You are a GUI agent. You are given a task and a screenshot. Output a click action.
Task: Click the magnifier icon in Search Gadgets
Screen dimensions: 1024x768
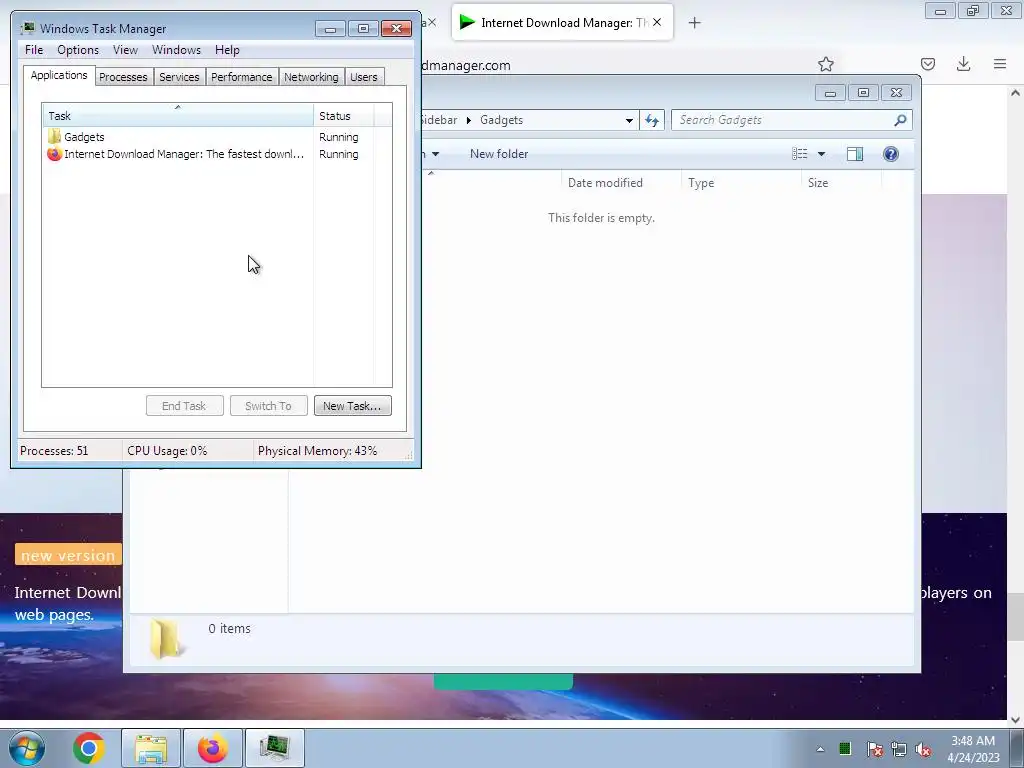pos(900,120)
